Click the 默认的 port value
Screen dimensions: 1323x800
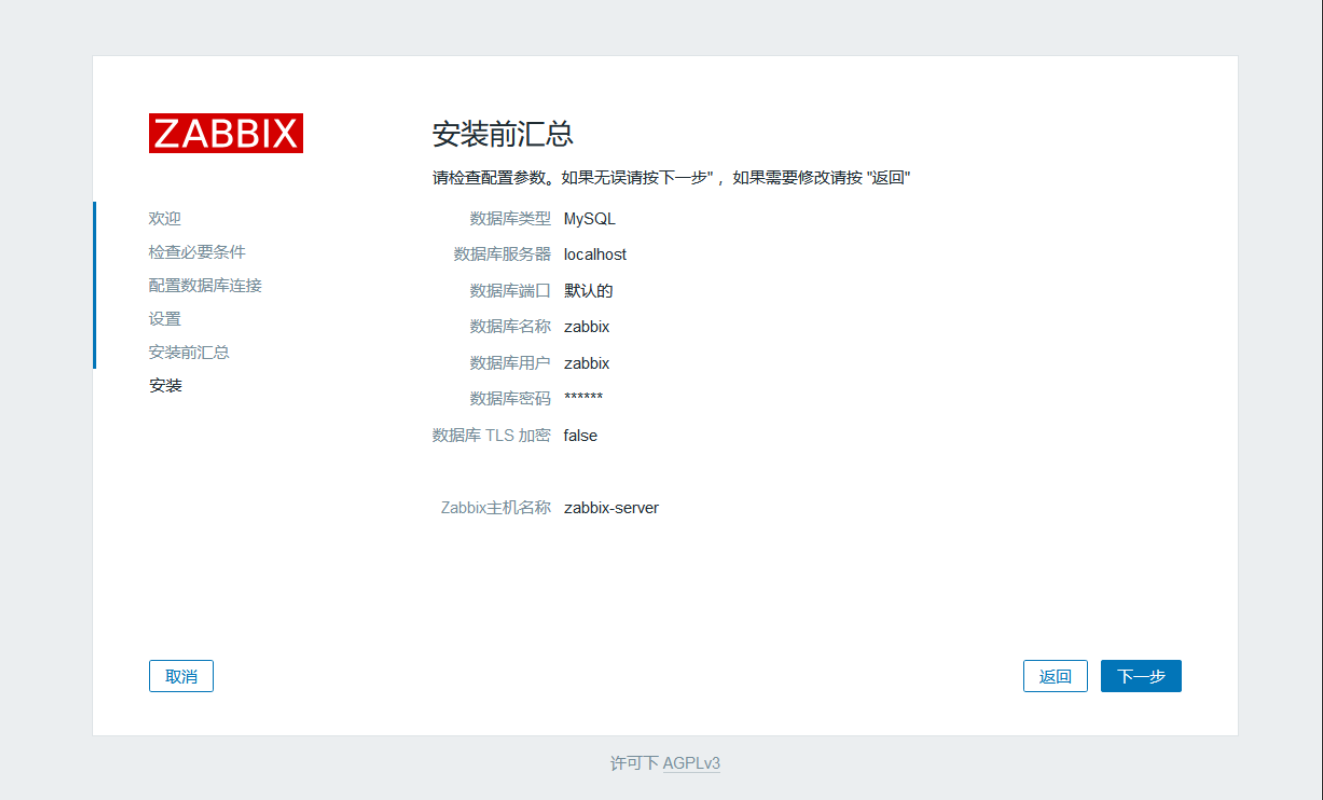pos(588,291)
